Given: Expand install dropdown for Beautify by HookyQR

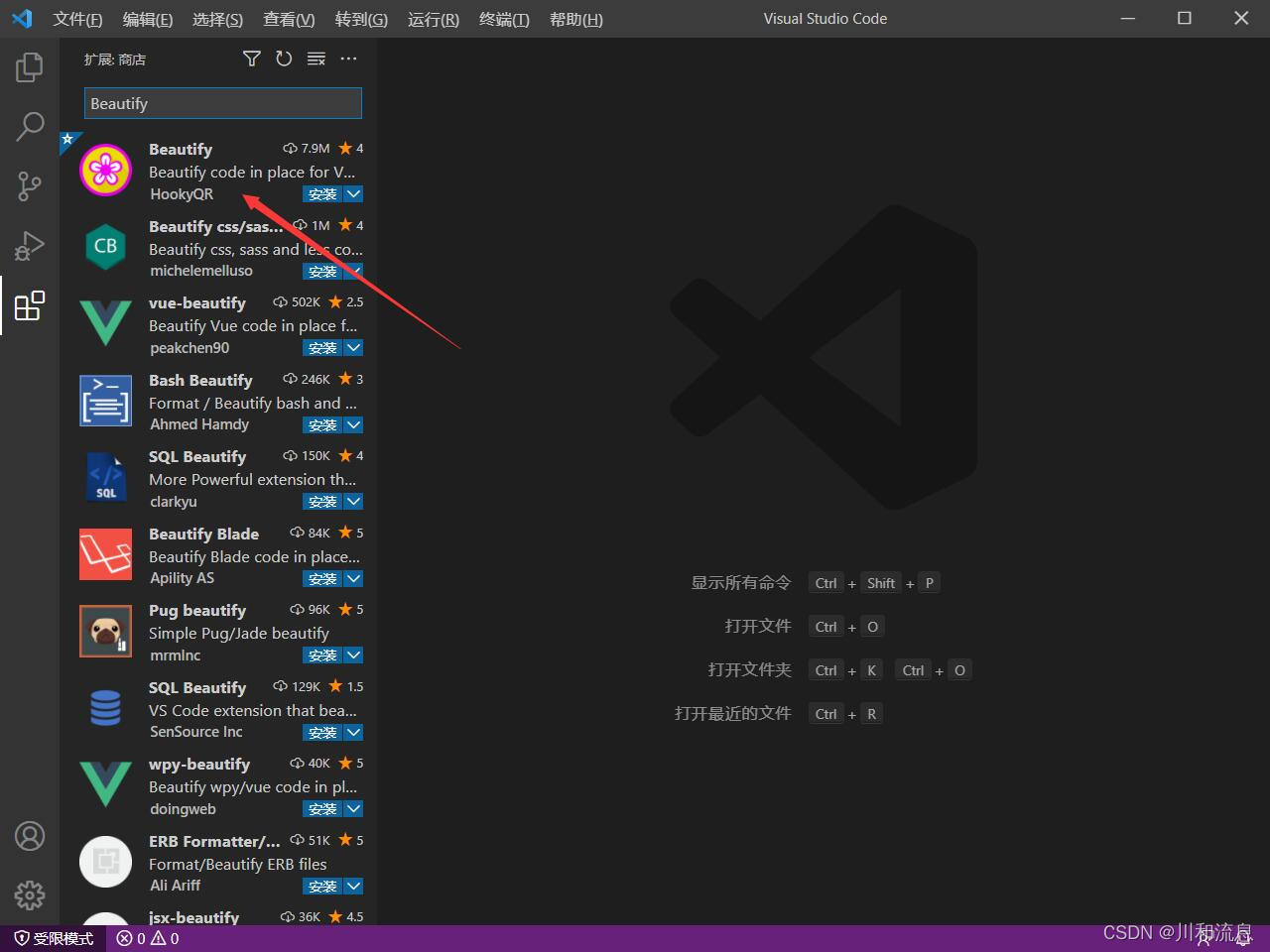Looking at the screenshot, I should coord(353,194).
